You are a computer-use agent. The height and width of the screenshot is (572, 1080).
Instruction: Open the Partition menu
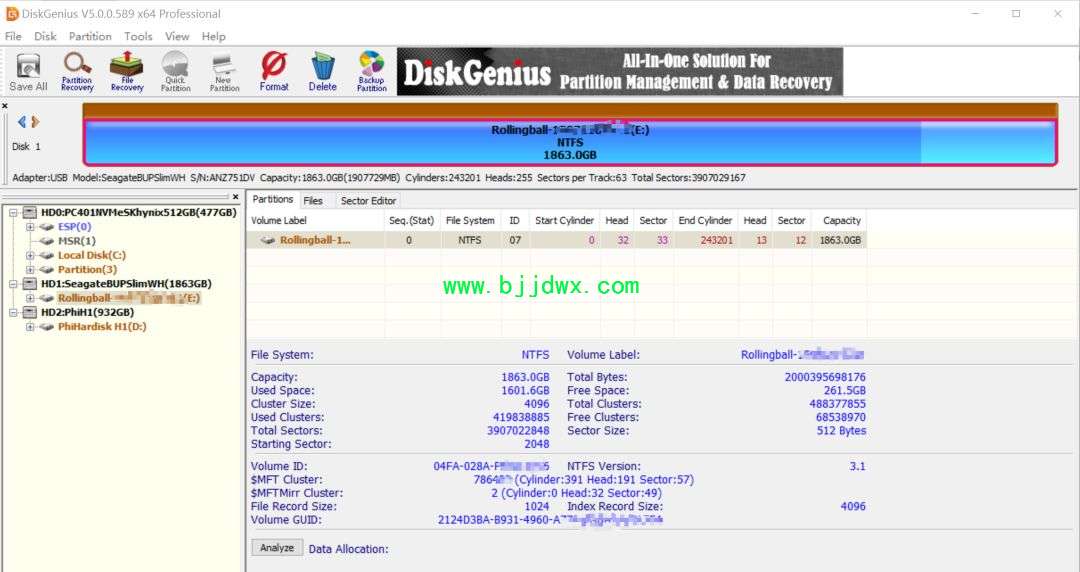pos(90,37)
